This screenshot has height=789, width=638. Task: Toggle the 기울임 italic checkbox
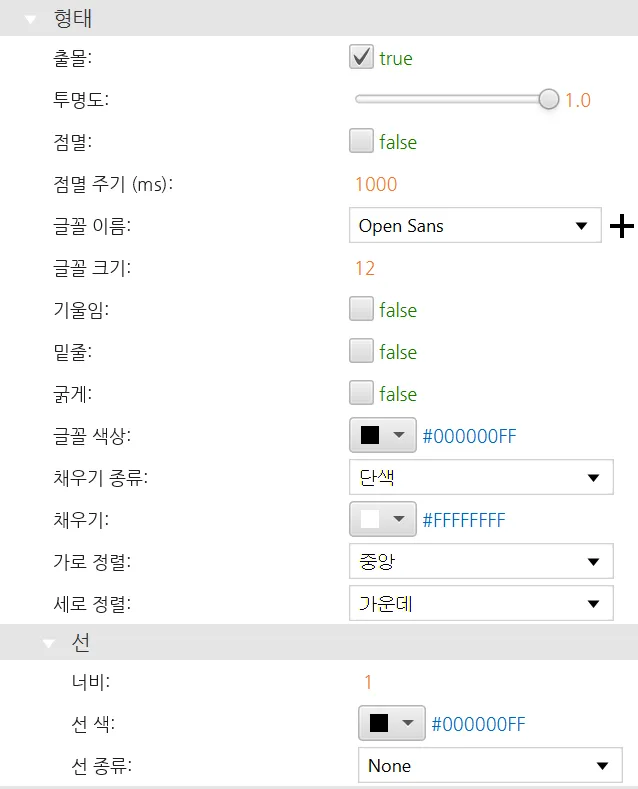point(361,310)
